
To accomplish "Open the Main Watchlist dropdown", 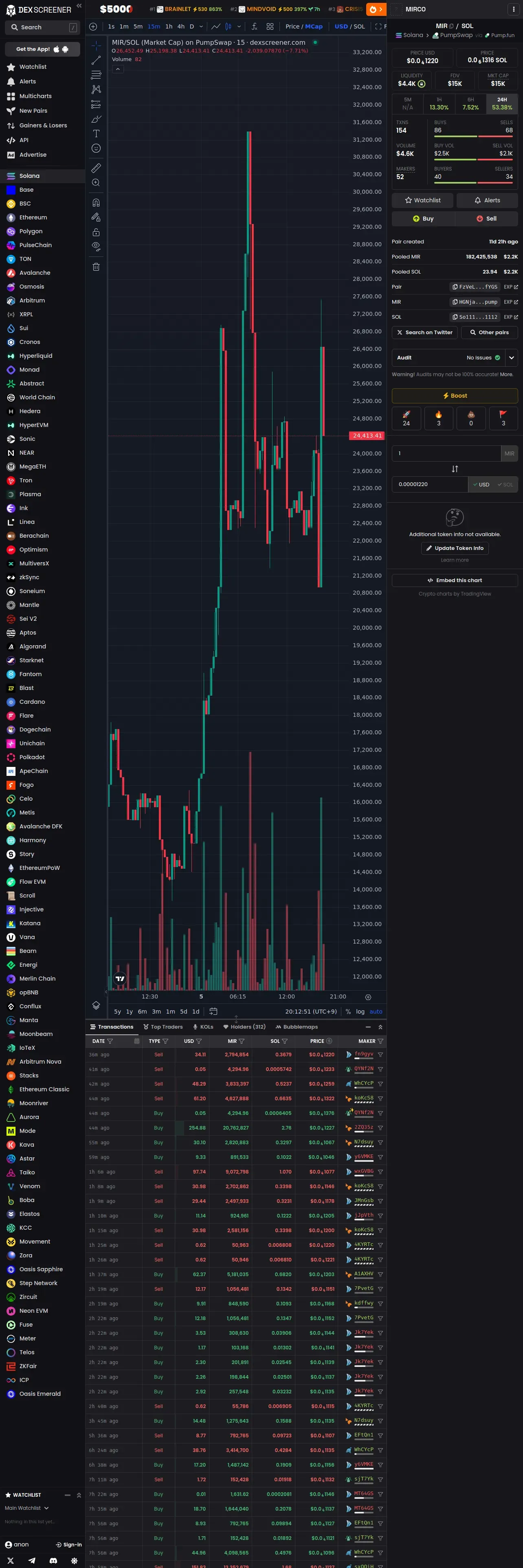I will point(27,1508).
